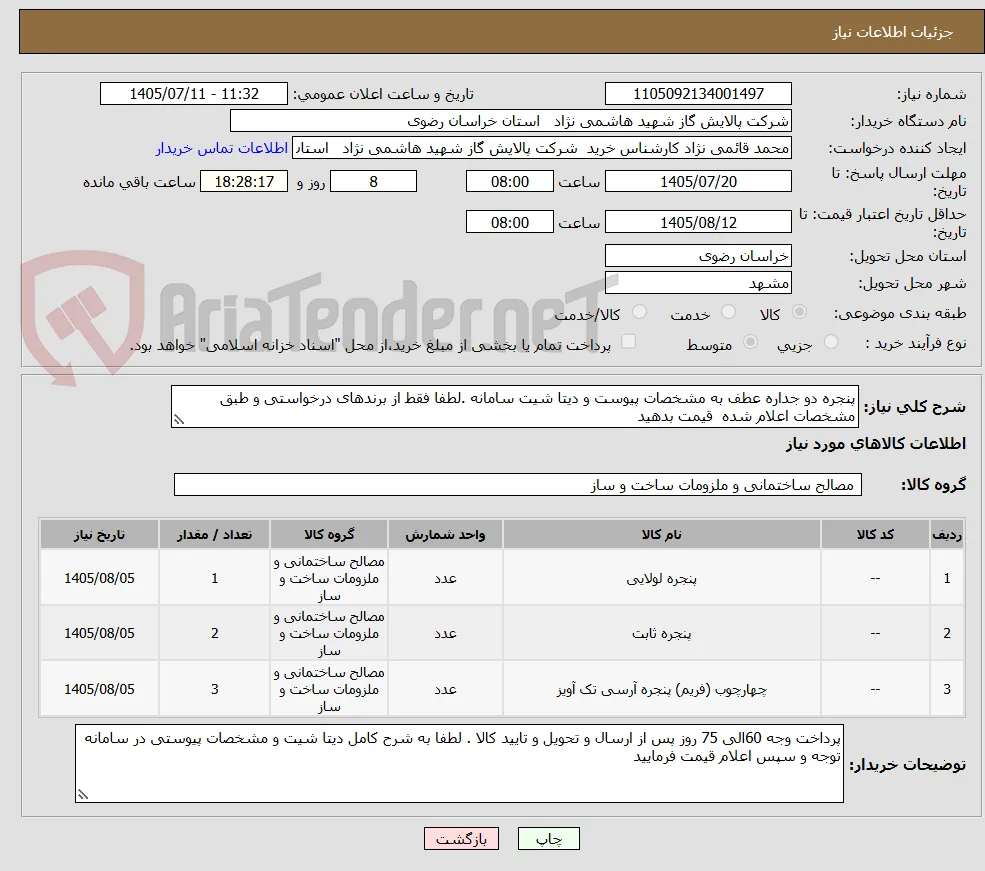Select the کالا radio button
This screenshot has width=985, height=871.
(x=799, y=312)
